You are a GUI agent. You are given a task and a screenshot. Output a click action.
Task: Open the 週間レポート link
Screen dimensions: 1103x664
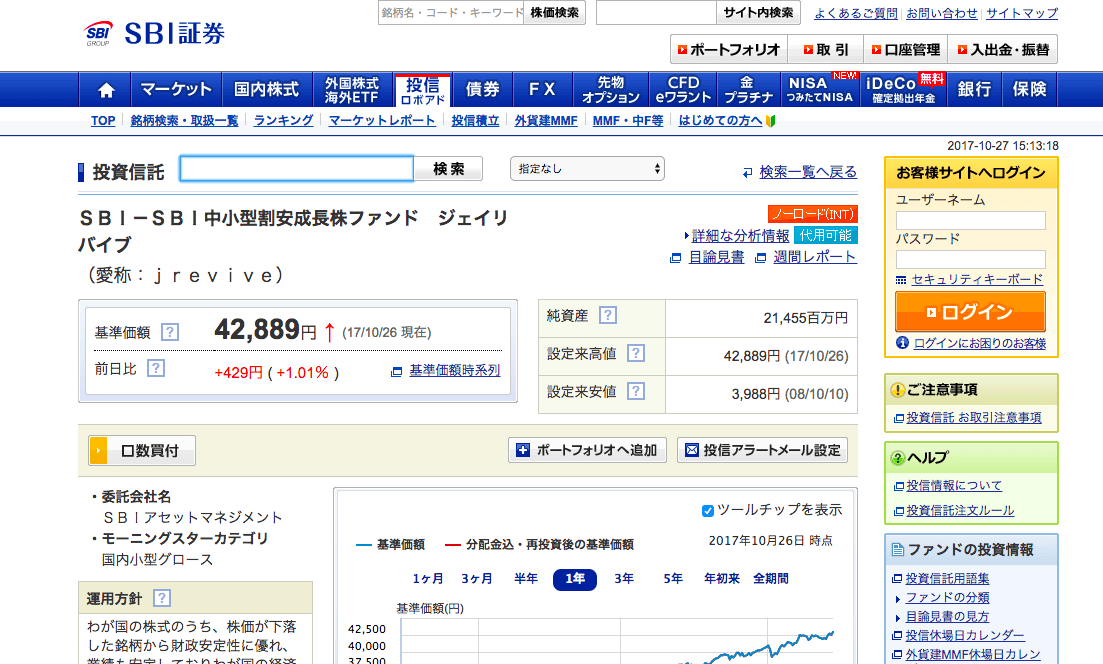[x=815, y=256]
